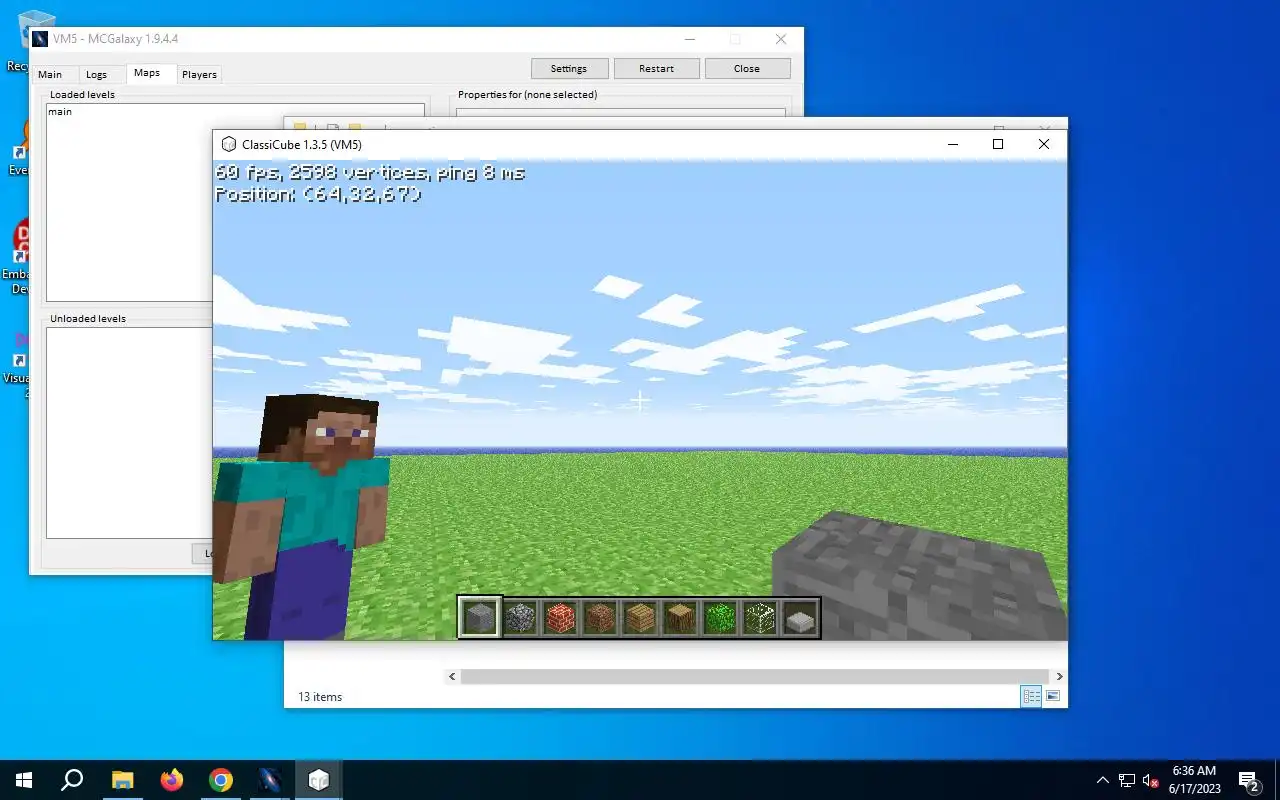This screenshot has height=800, width=1280.
Task: Select 'main' in Loaded levels list
Action: point(60,112)
